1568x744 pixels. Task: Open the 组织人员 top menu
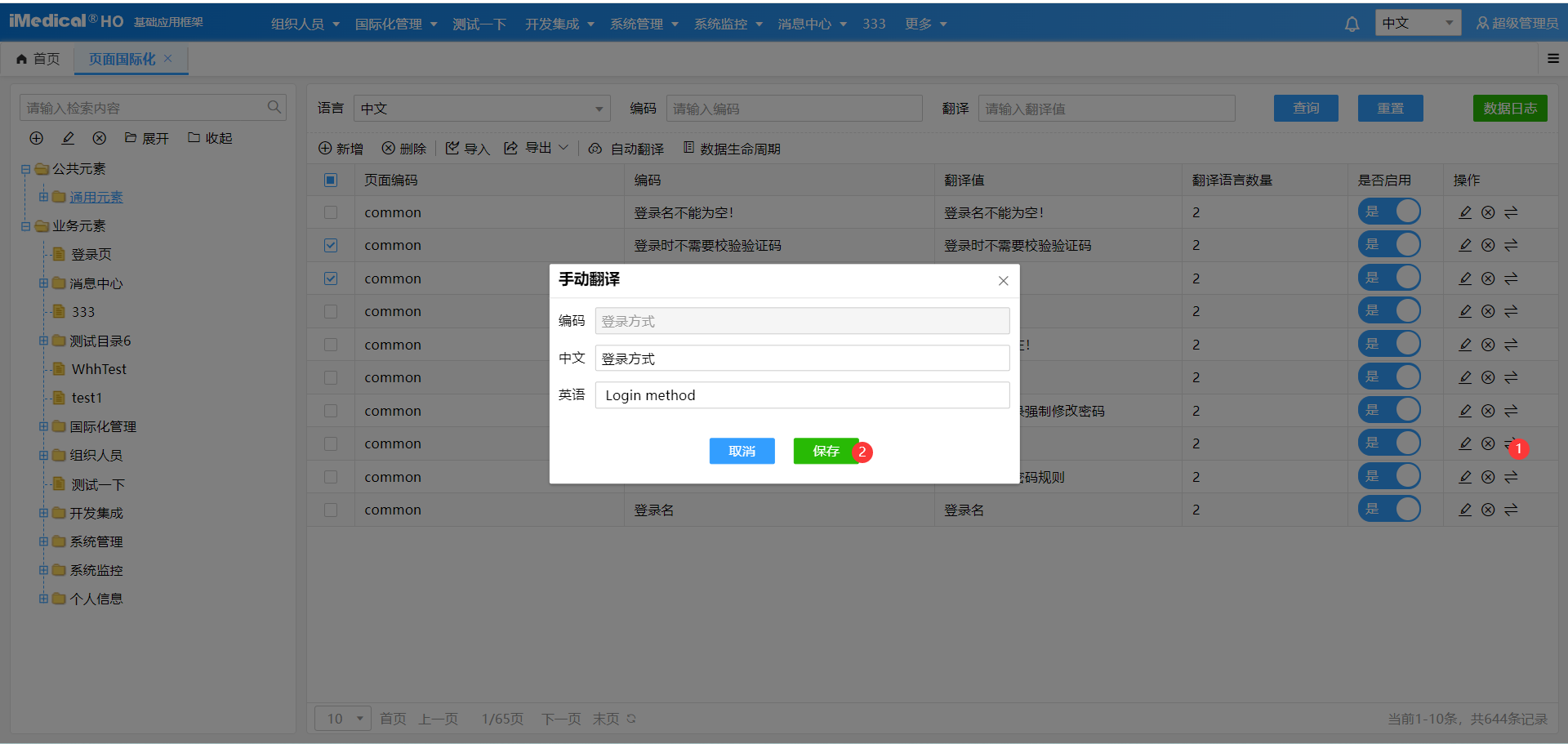pyautogui.click(x=305, y=24)
